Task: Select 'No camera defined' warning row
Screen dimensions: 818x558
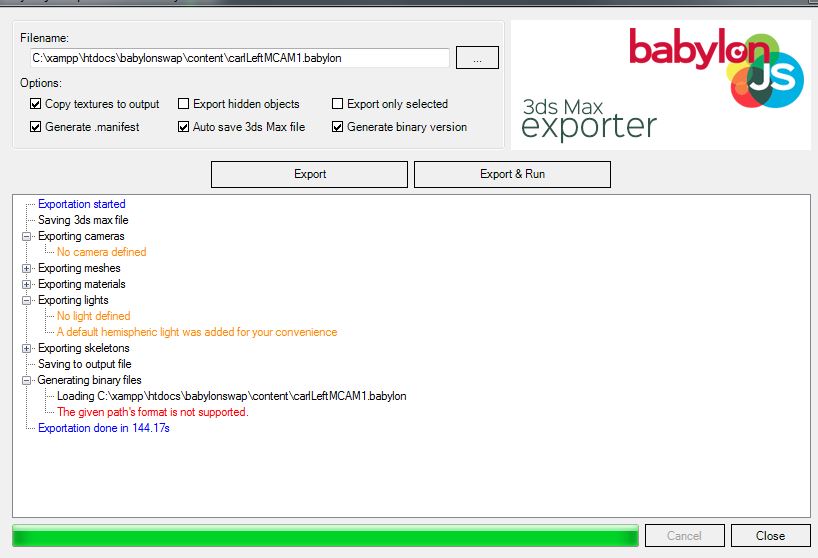Action: 101,252
